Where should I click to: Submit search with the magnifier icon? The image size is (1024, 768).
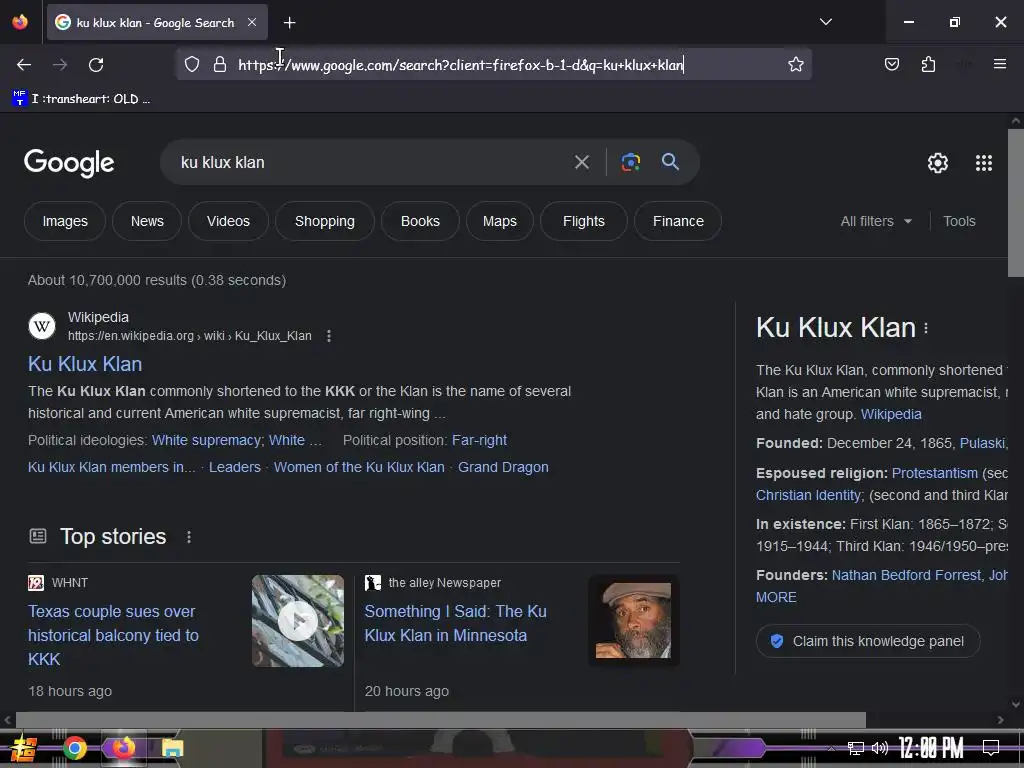coord(670,162)
